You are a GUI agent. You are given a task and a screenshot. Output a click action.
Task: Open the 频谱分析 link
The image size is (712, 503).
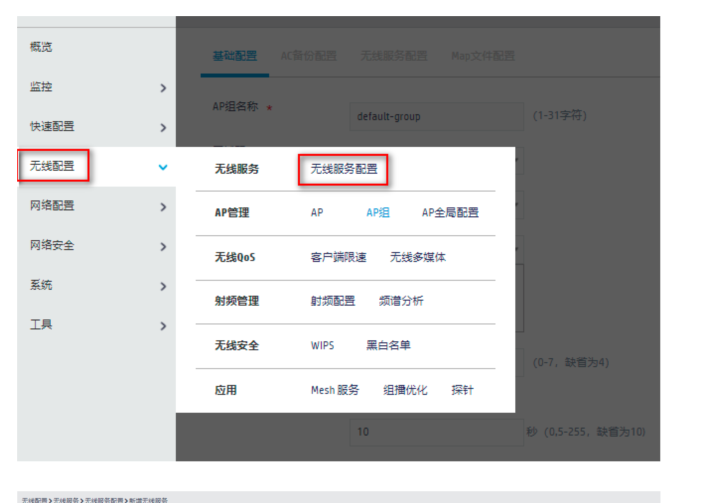pos(401,301)
